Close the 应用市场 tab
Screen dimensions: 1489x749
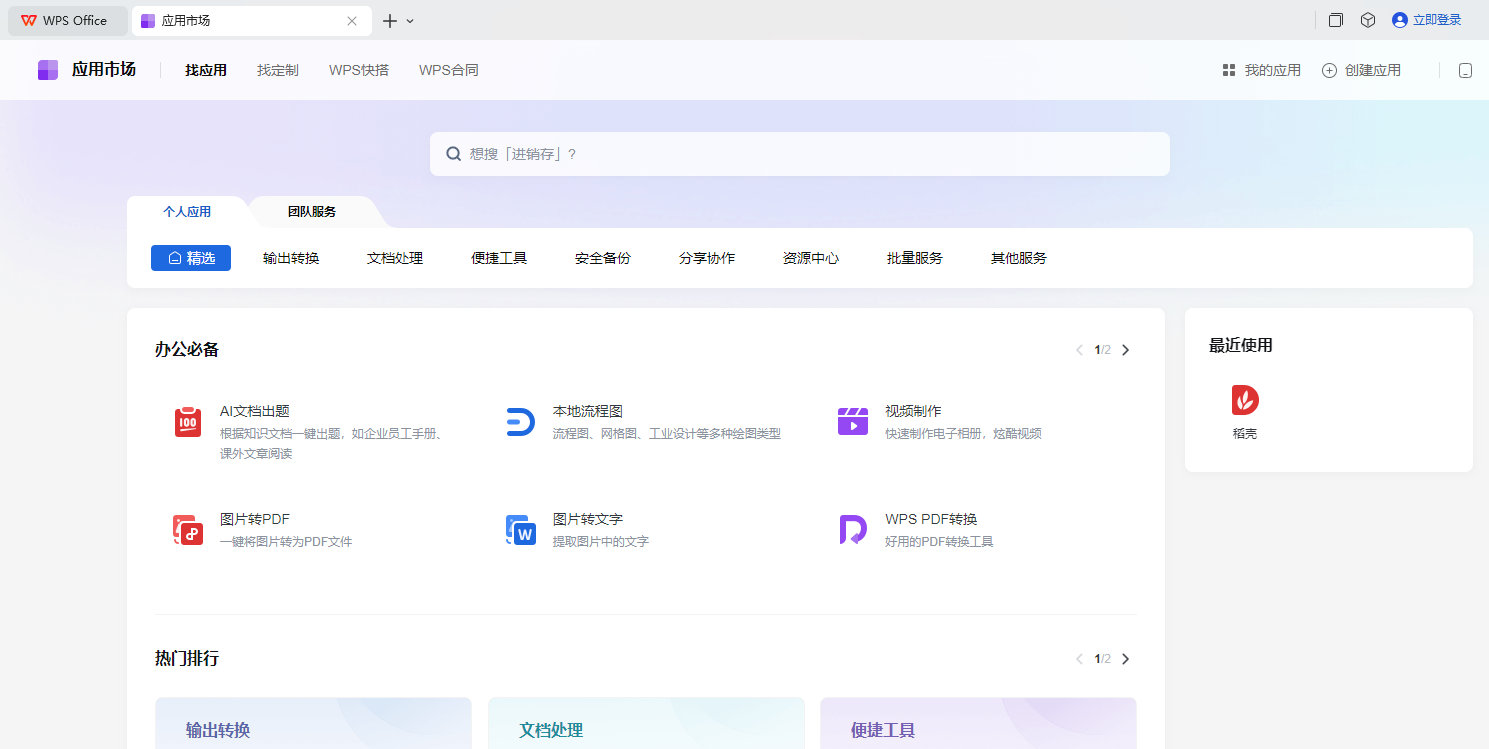point(352,21)
